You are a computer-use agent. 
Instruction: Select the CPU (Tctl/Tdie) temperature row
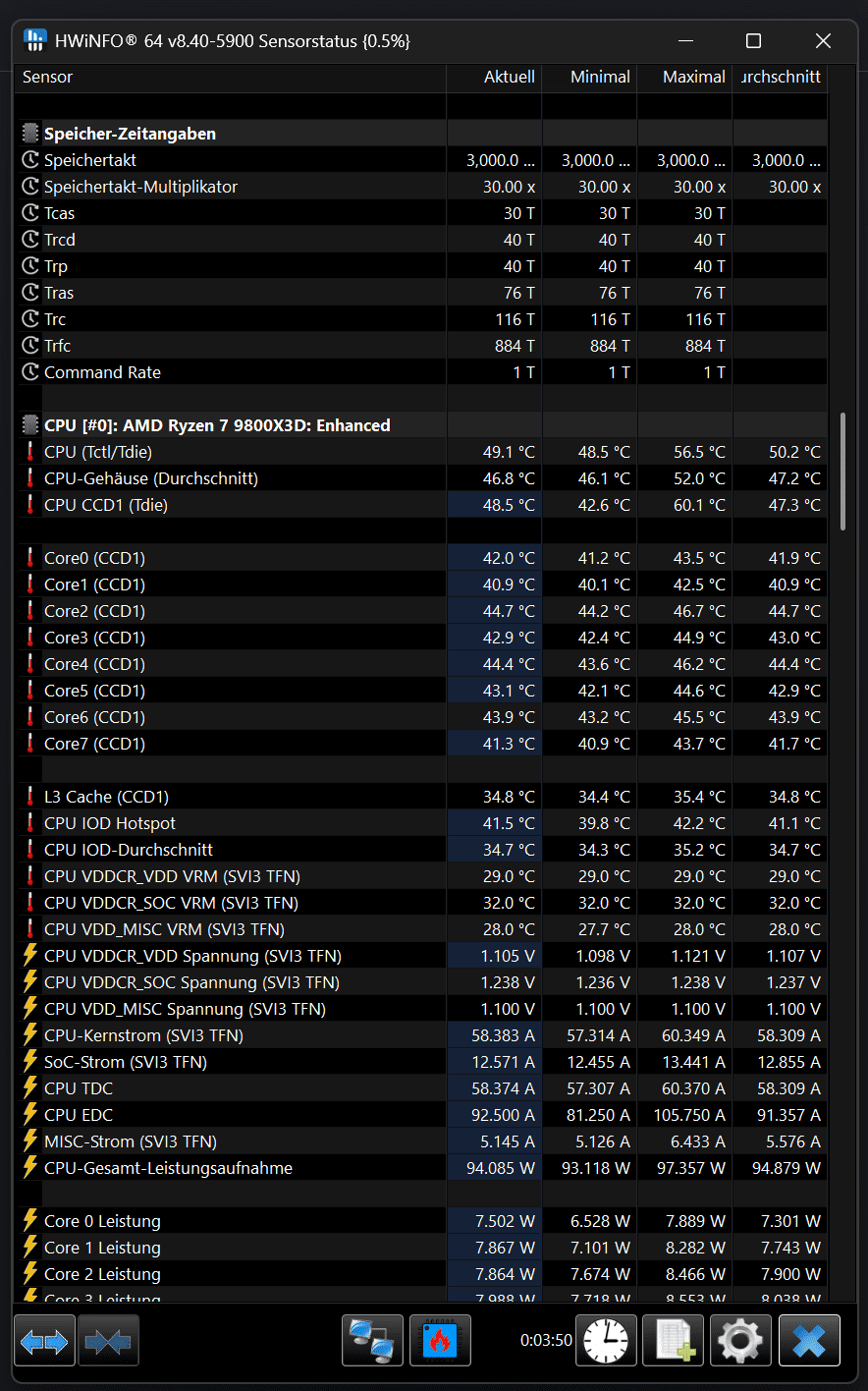(98, 452)
